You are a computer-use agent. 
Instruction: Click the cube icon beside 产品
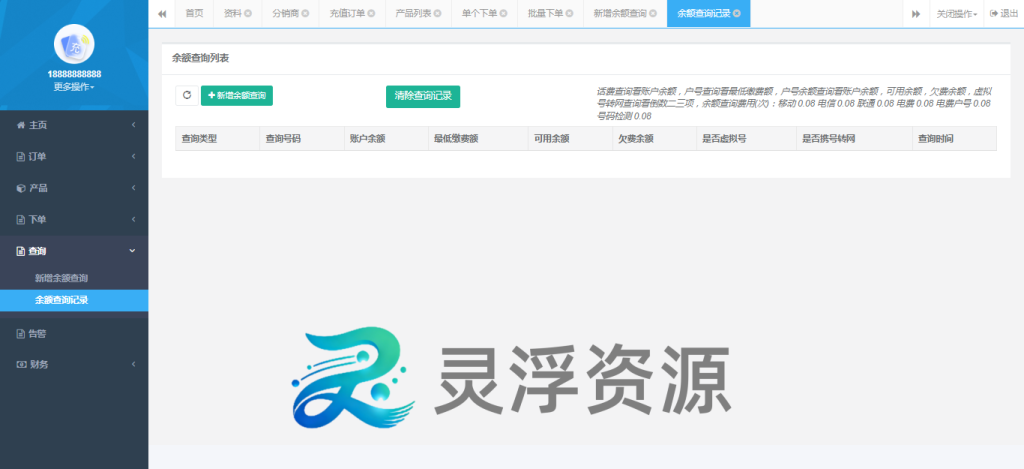coord(20,188)
